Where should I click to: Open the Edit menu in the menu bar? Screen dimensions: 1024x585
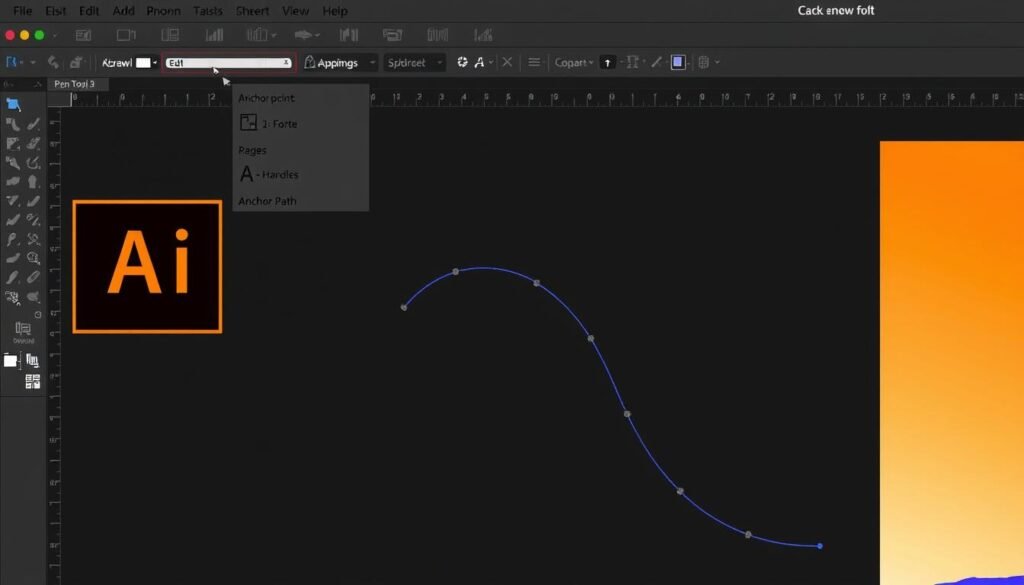pos(90,11)
